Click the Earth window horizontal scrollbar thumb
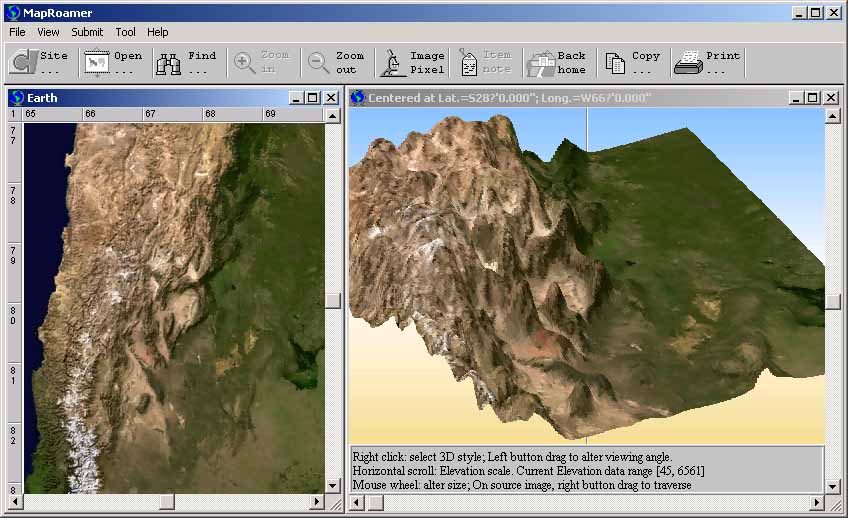Screen dimensions: 848x518 point(167,502)
